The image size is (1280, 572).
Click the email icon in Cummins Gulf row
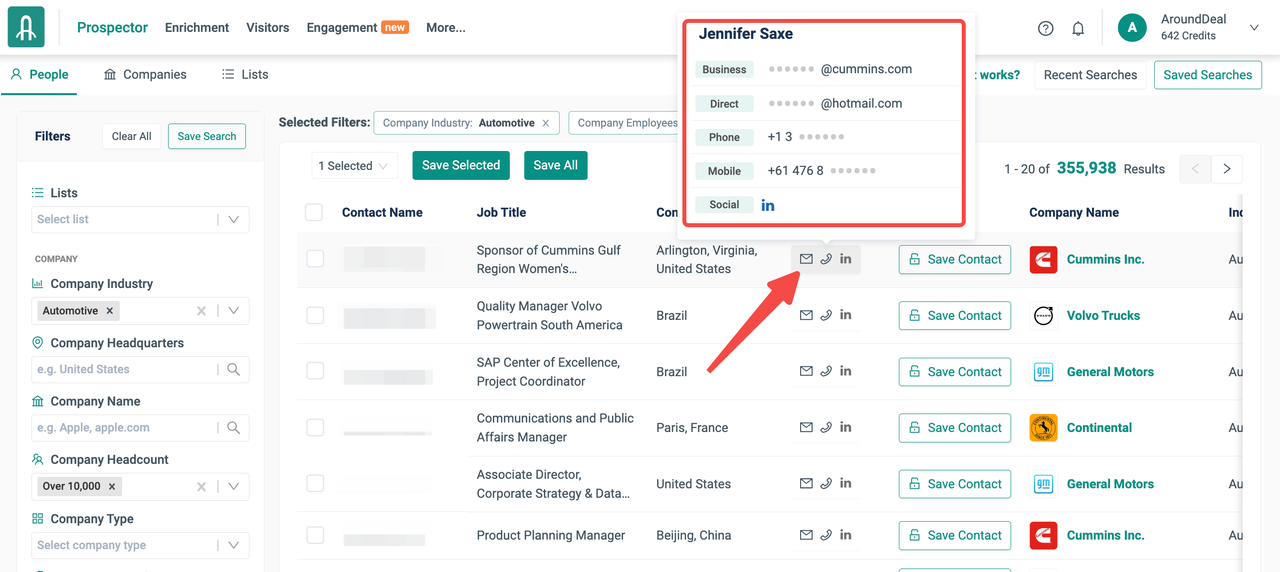coord(806,259)
